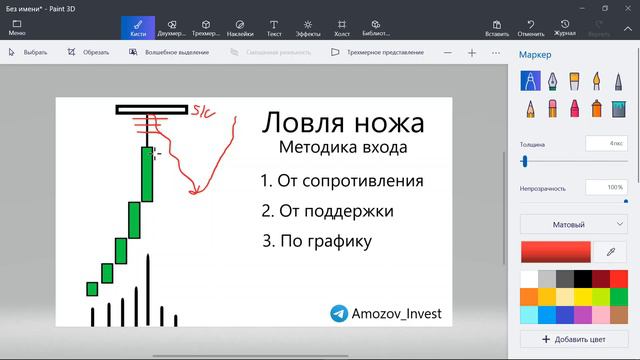The width and height of the screenshot is (640, 360).
Task: Click the Отменить (Undo) button
Action: [x=531, y=28]
